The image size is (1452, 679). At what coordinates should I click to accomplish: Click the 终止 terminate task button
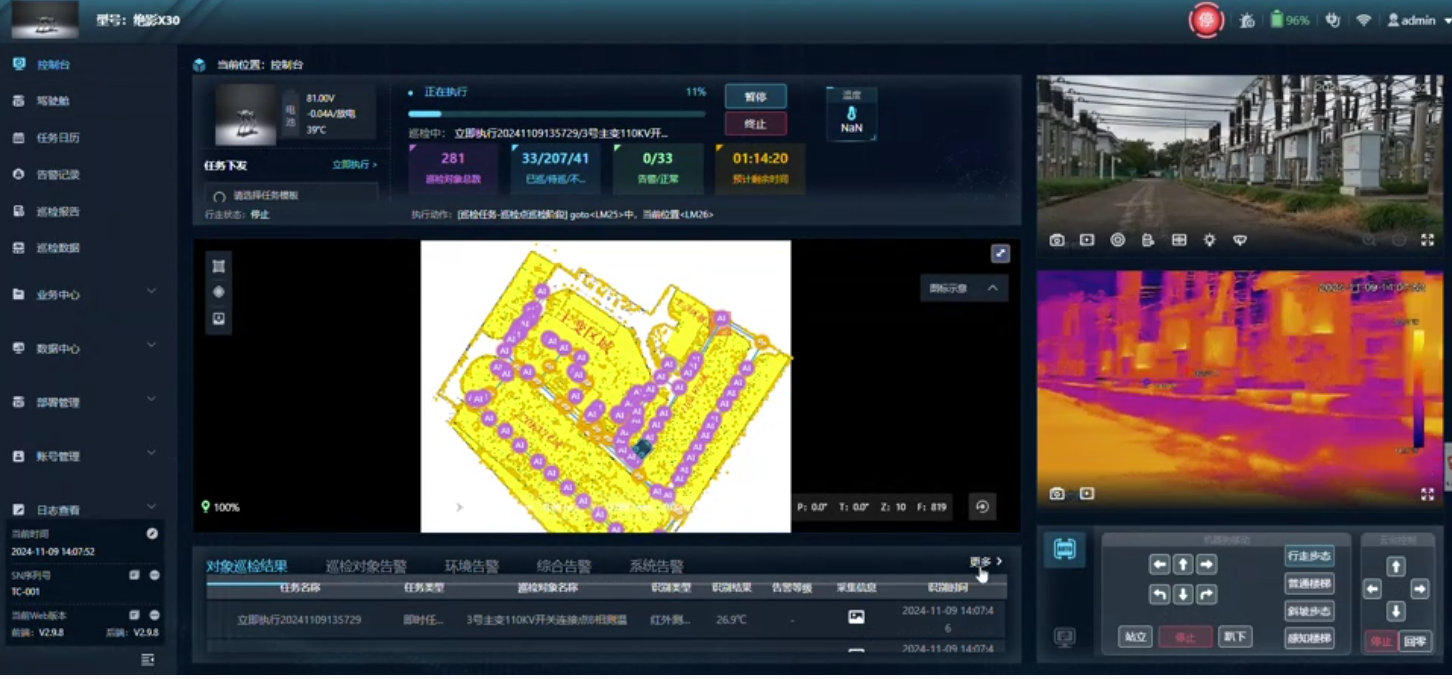coord(755,124)
